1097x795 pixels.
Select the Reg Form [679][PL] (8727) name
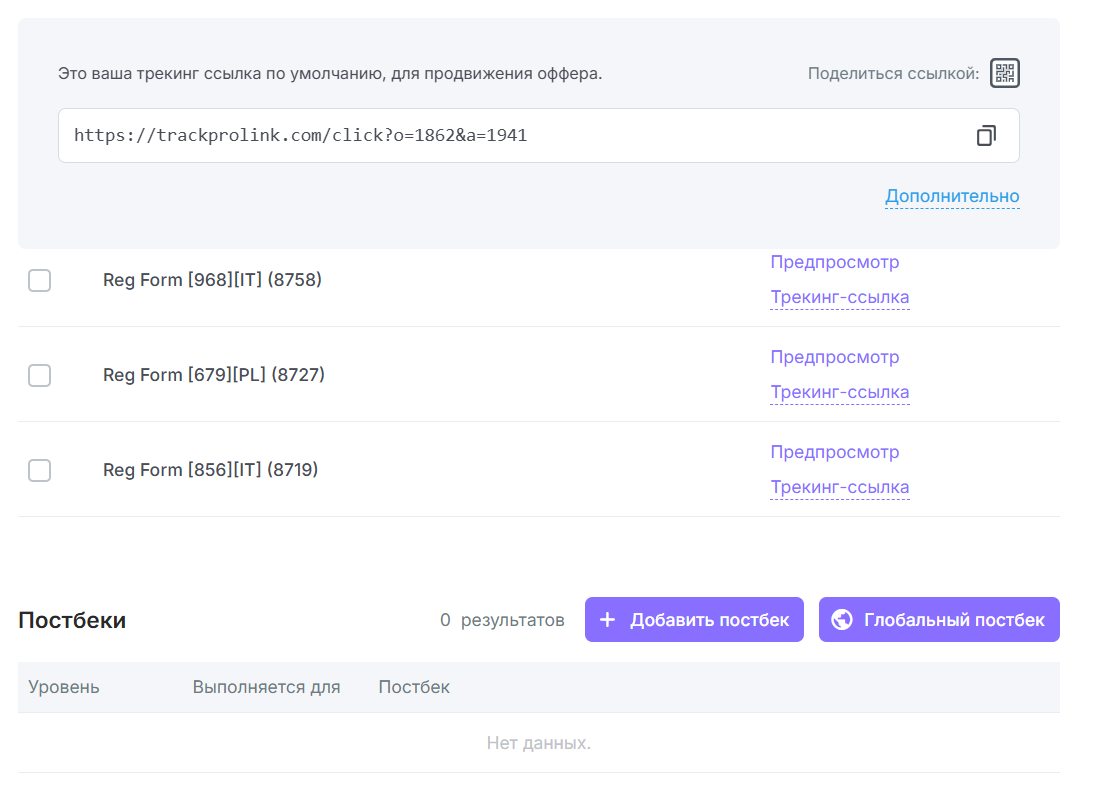coord(213,375)
